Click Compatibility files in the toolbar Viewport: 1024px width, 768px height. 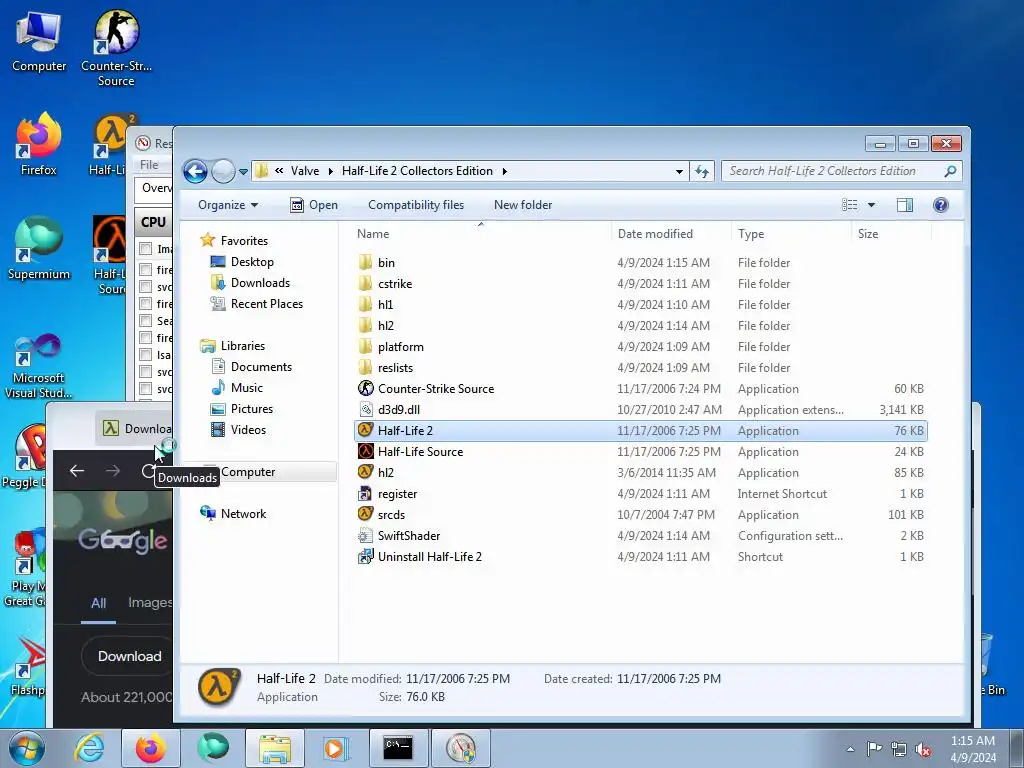[x=416, y=205]
